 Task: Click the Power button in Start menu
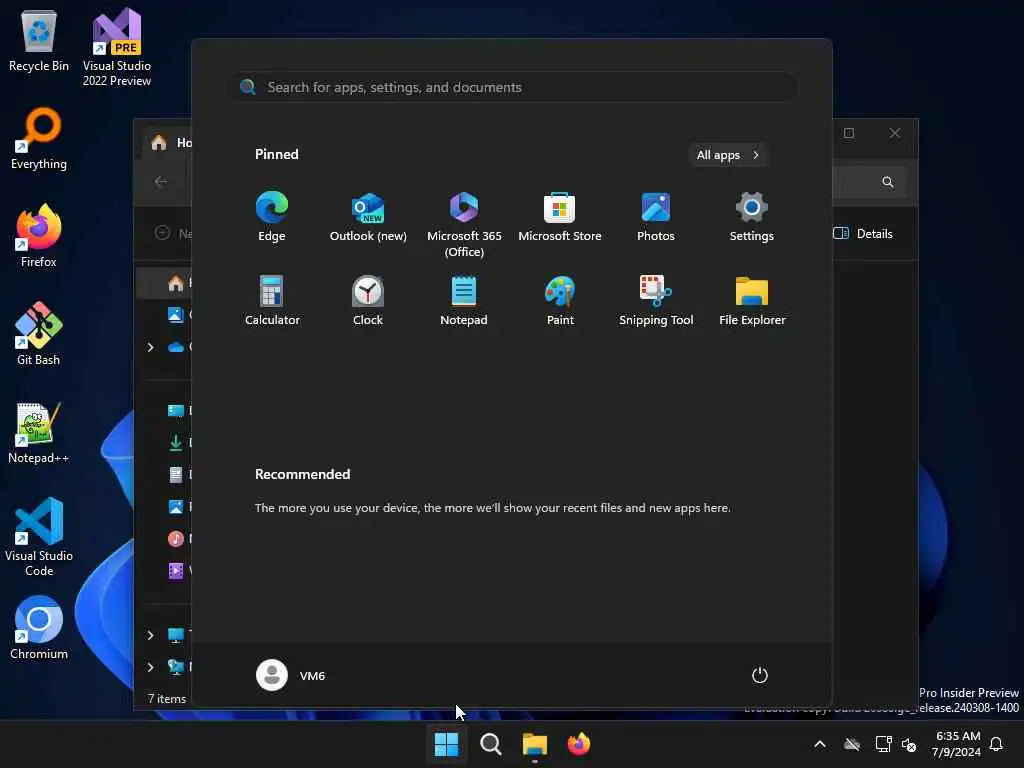tap(760, 675)
